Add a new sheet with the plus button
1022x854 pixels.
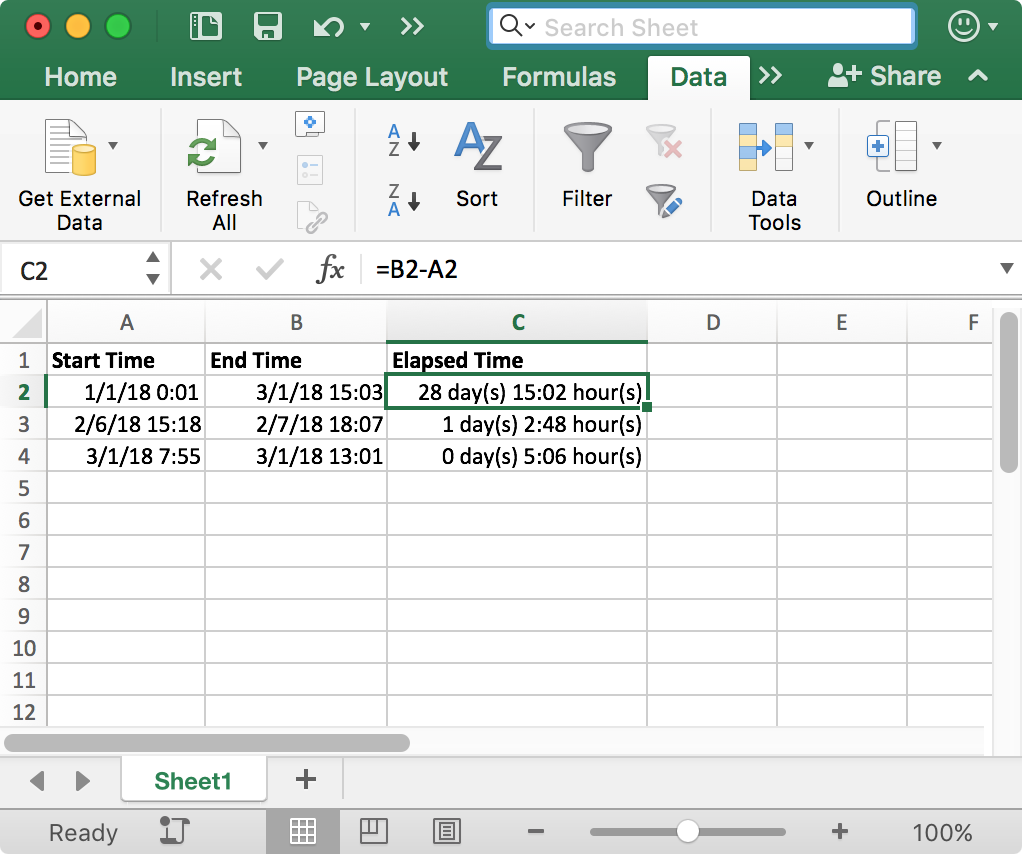tap(306, 779)
